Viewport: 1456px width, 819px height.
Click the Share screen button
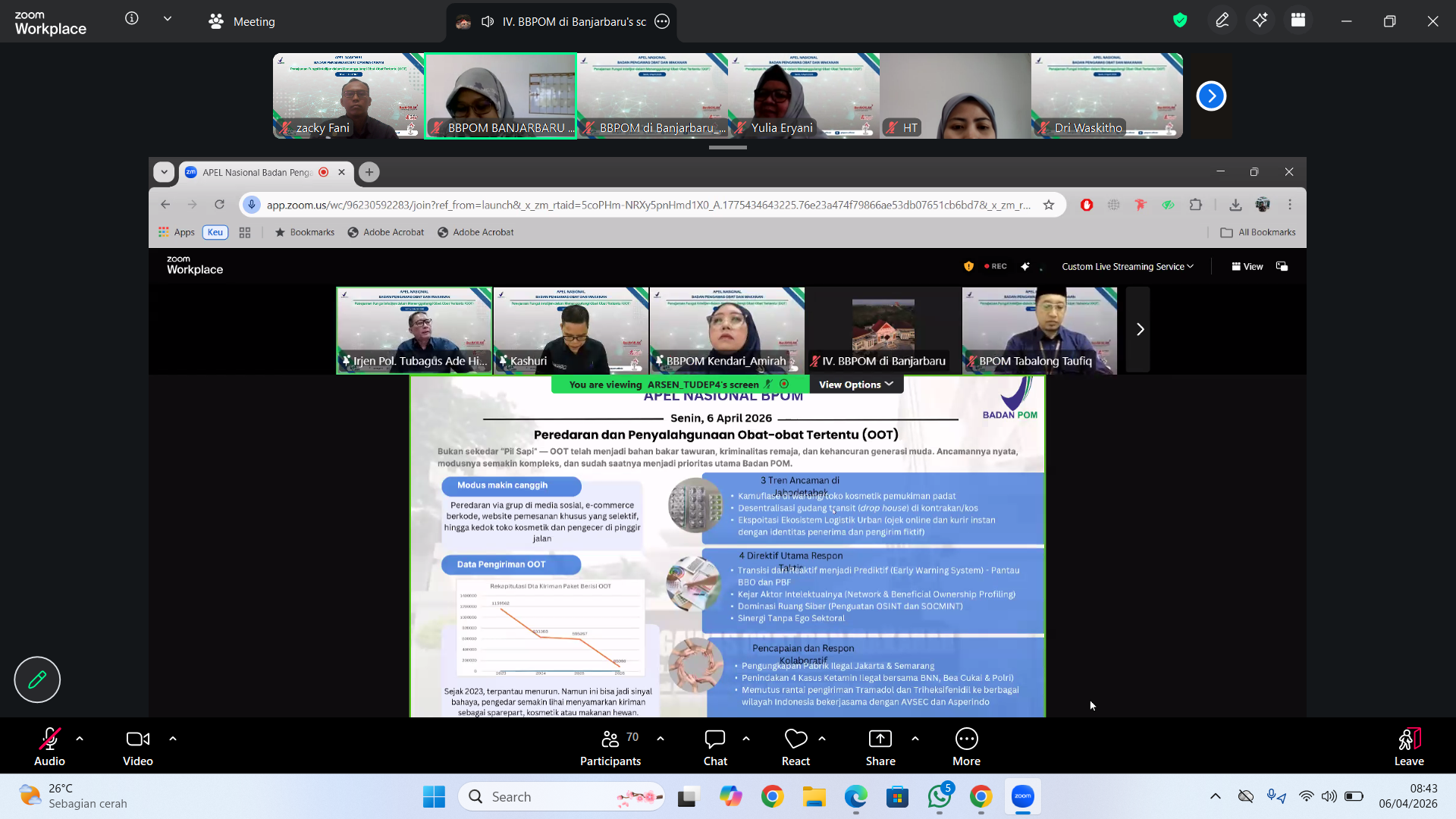(x=880, y=747)
